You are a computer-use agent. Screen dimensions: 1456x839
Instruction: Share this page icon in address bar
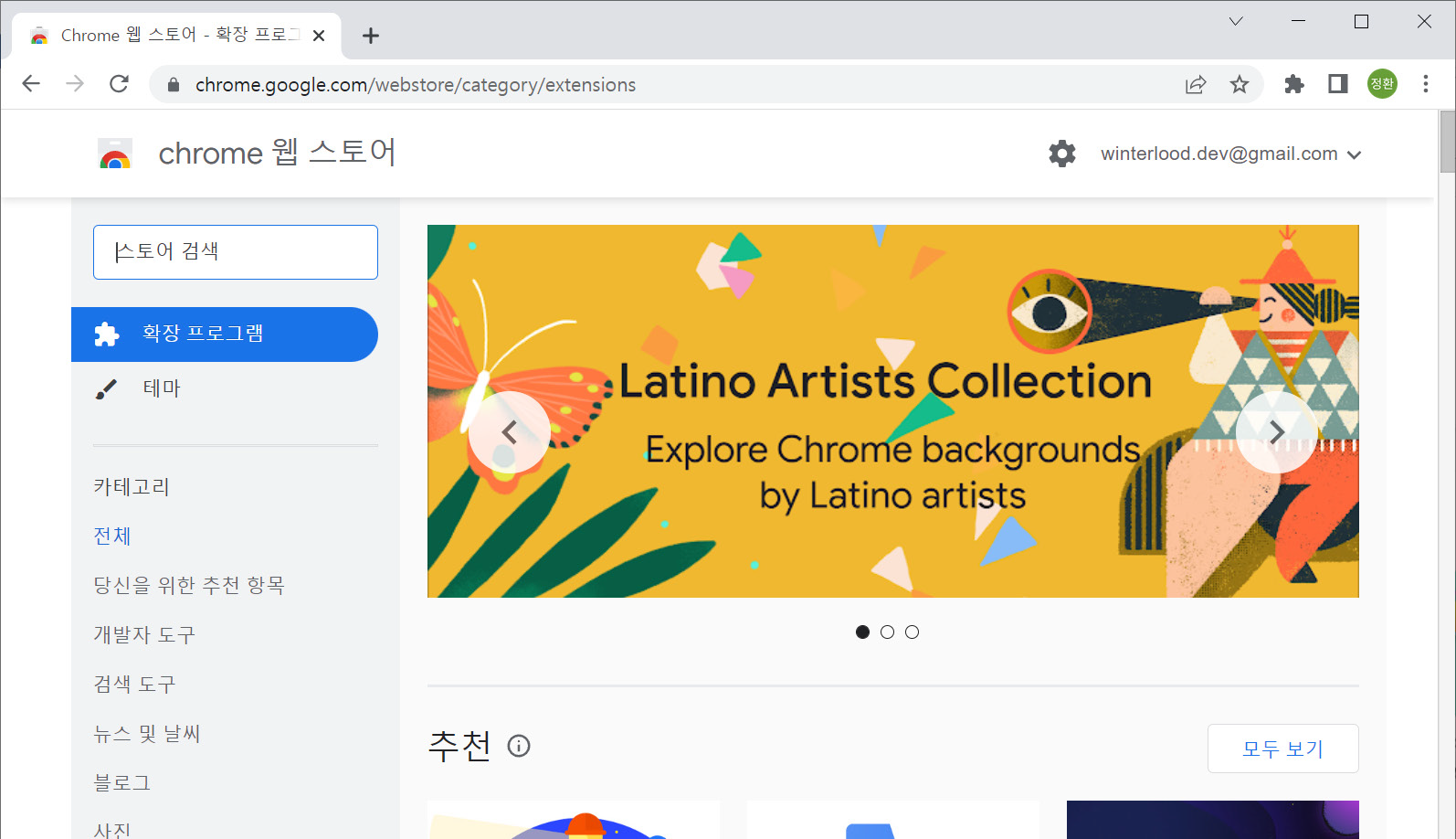click(x=1196, y=85)
